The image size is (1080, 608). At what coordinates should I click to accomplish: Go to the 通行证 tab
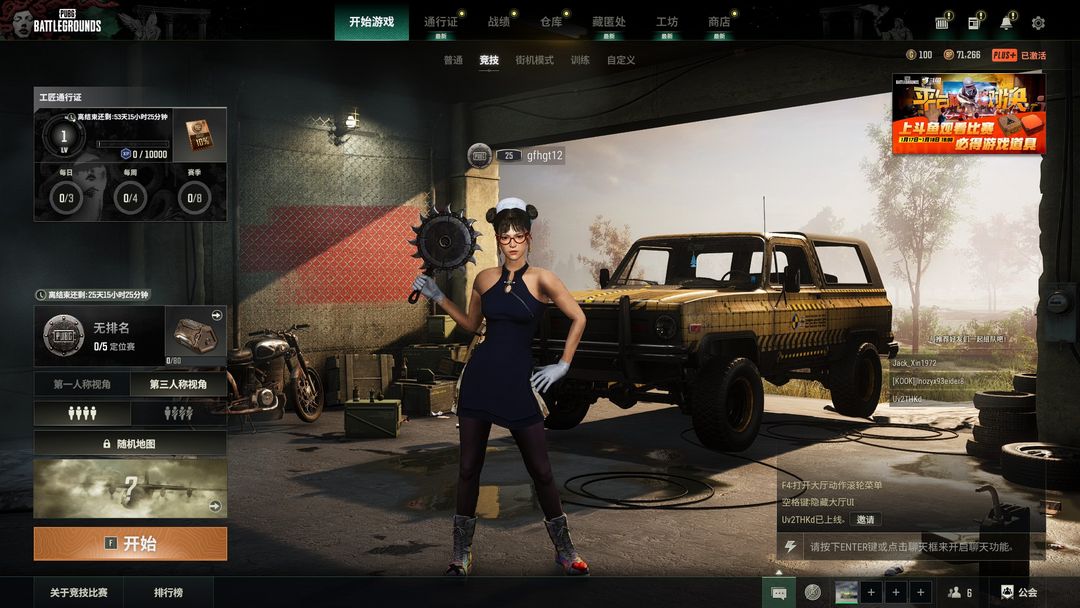pyautogui.click(x=441, y=22)
